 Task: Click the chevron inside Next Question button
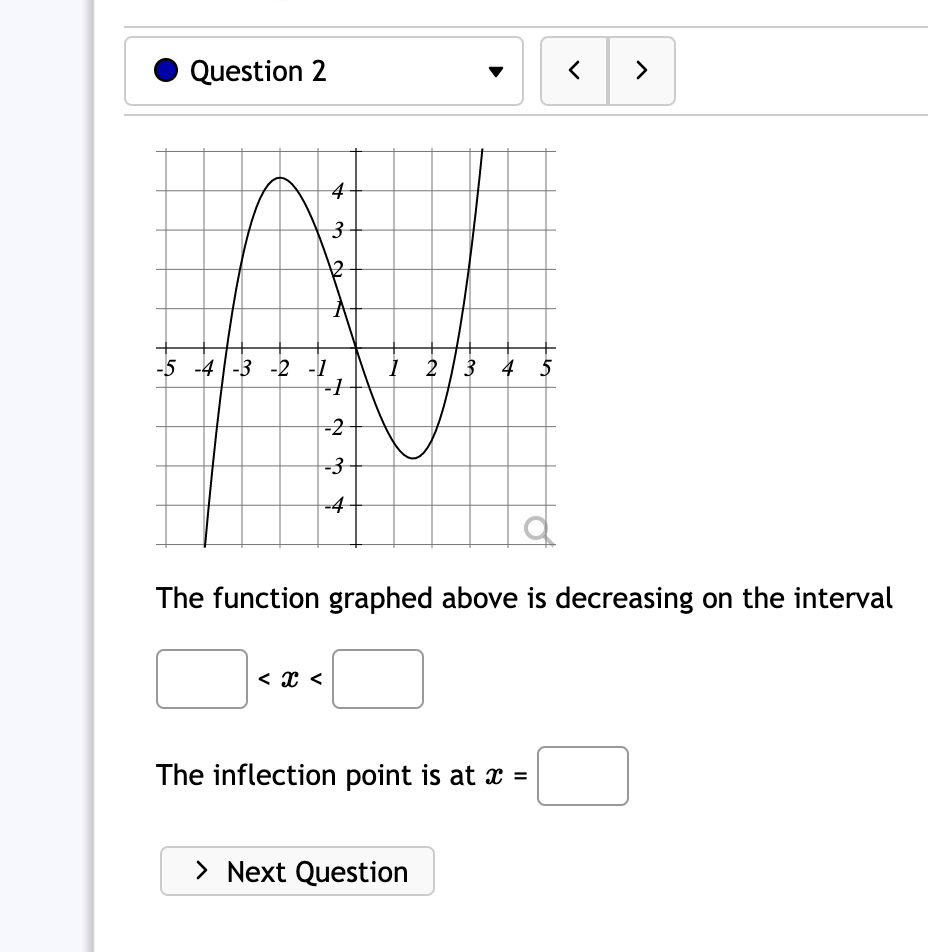(x=202, y=871)
